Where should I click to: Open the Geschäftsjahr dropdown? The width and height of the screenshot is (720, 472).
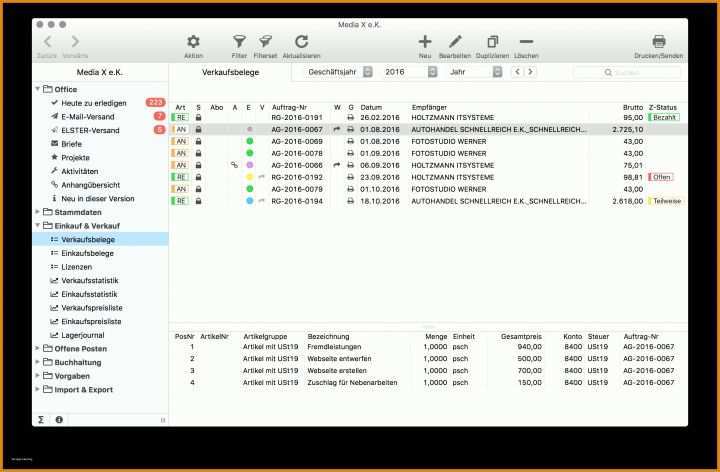tap(368, 72)
